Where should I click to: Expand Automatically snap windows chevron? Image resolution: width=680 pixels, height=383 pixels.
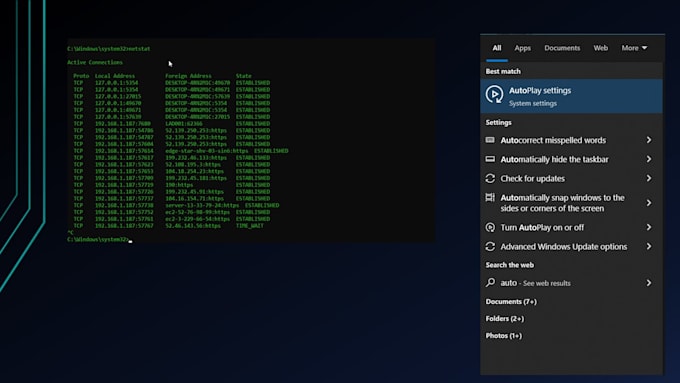click(x=649, y=203)
